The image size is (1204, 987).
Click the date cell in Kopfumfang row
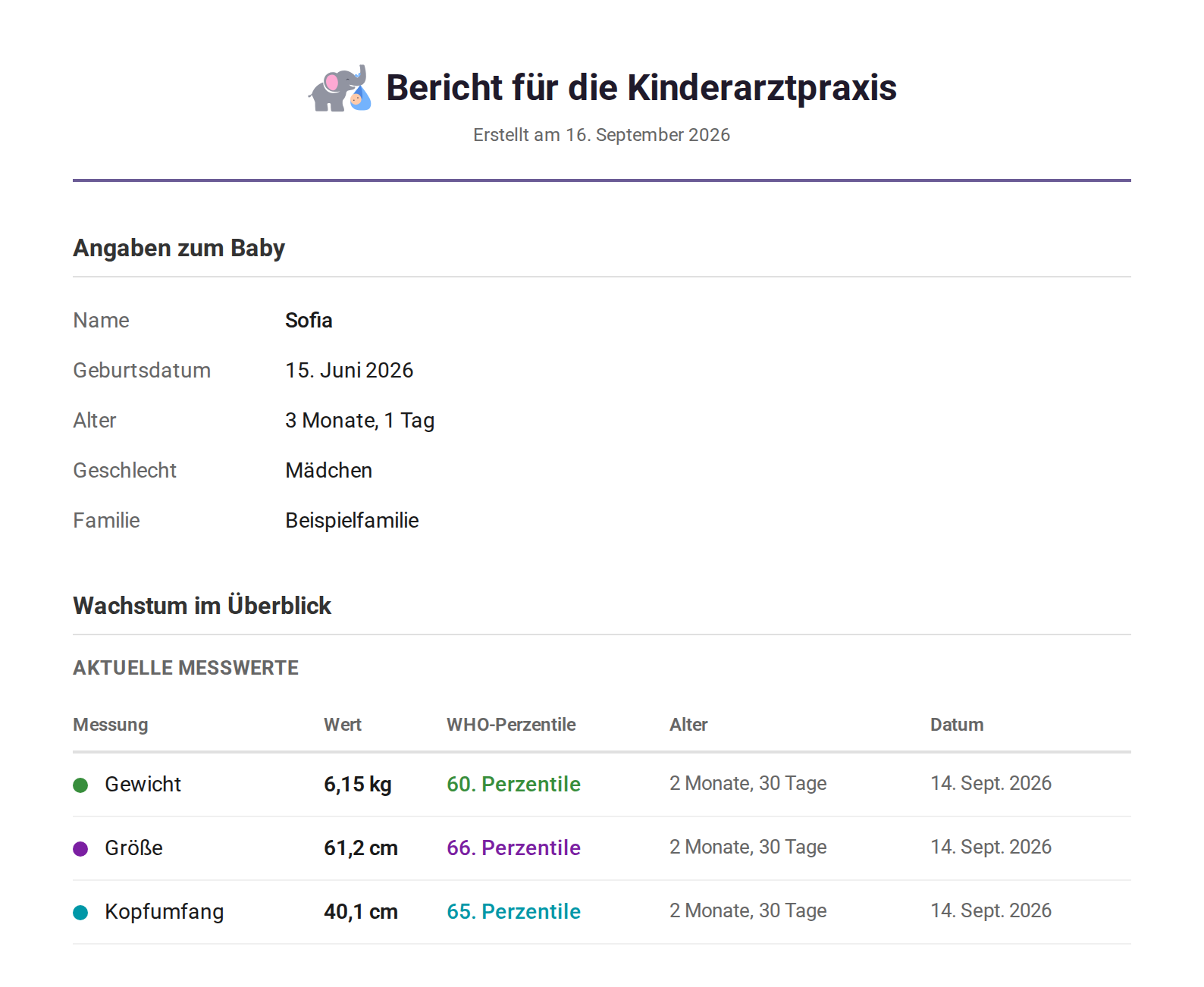tap(991, 910)
